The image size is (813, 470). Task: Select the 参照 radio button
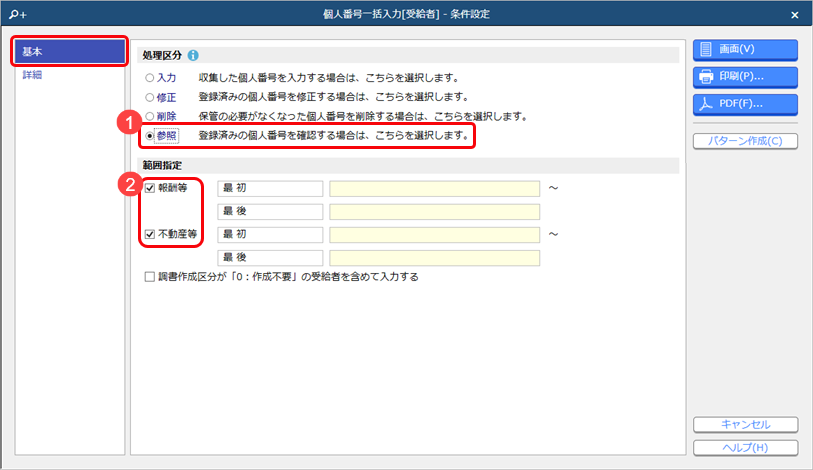coord(150,135)
